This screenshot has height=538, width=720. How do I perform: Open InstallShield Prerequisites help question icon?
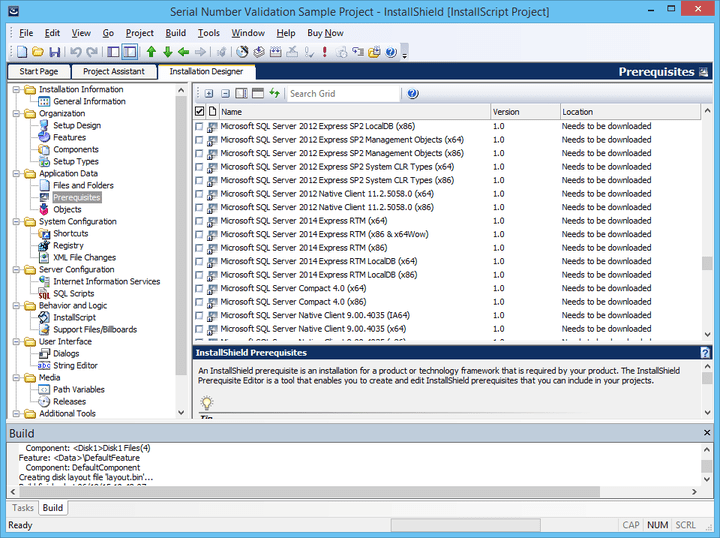click(705, 353)
